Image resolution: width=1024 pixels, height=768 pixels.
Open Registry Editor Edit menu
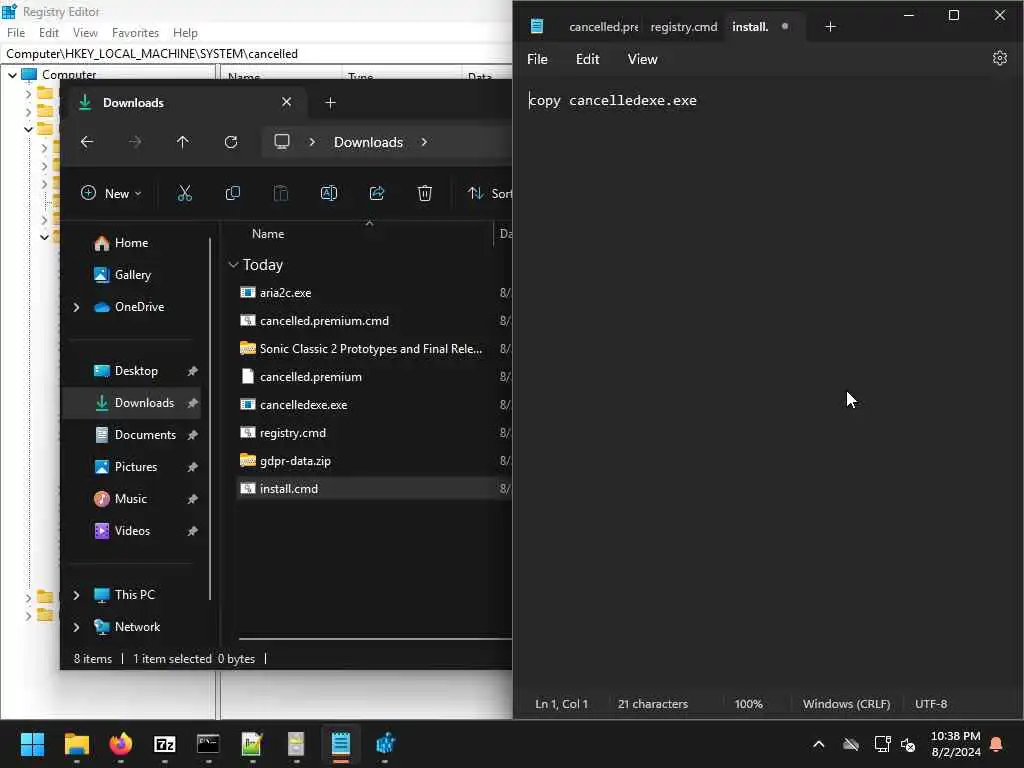click(x=48, y=33)
